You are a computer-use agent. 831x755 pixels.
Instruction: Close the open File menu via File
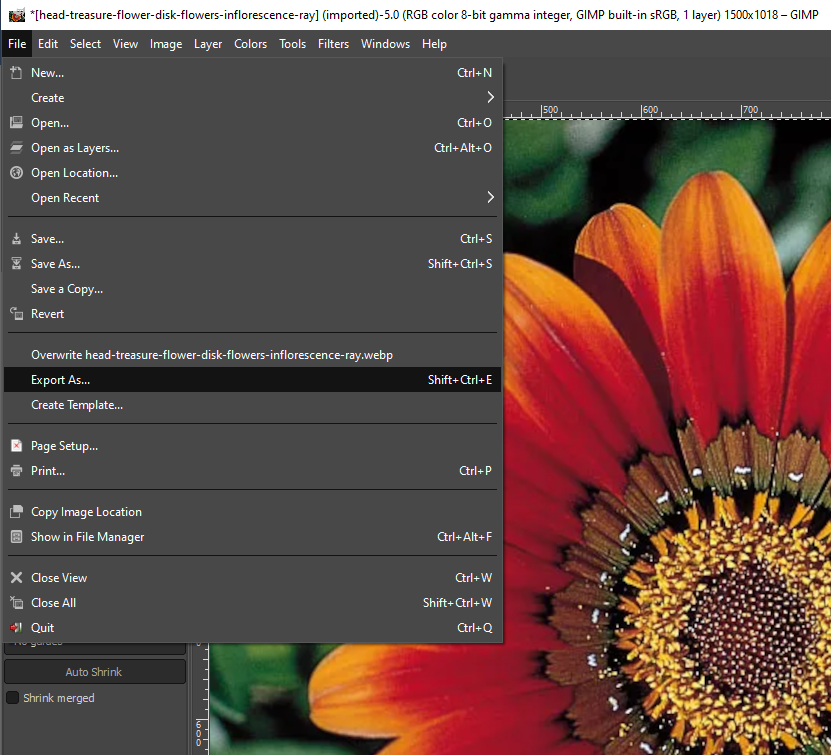(17, 44)
